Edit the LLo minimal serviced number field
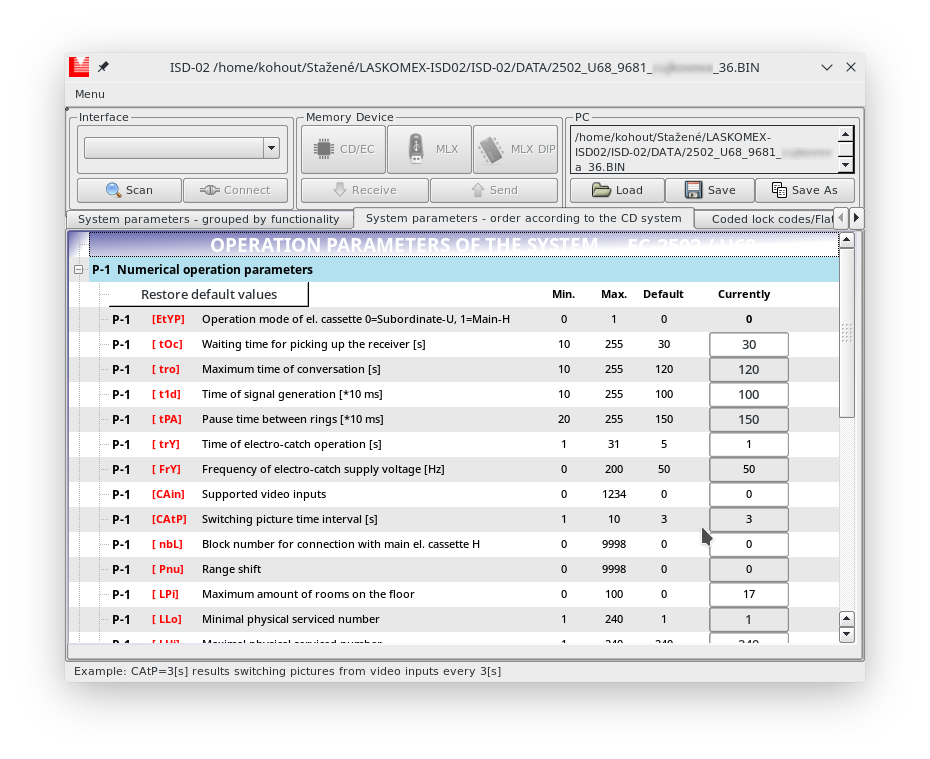 (749, 619)
